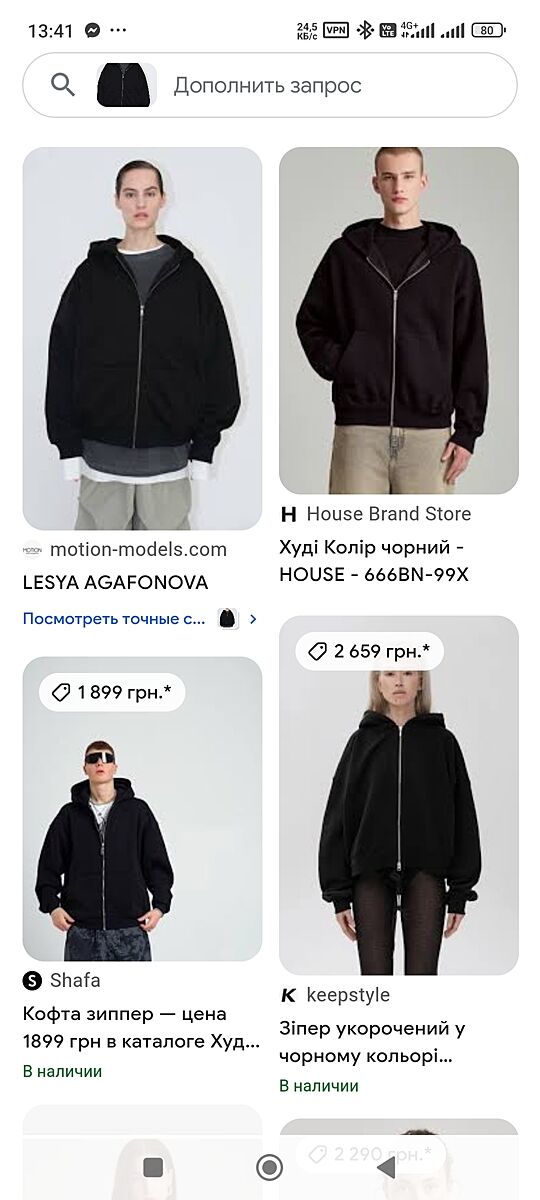
Task: Tap the Дополнить запрос search field
Action: (270, 85)
